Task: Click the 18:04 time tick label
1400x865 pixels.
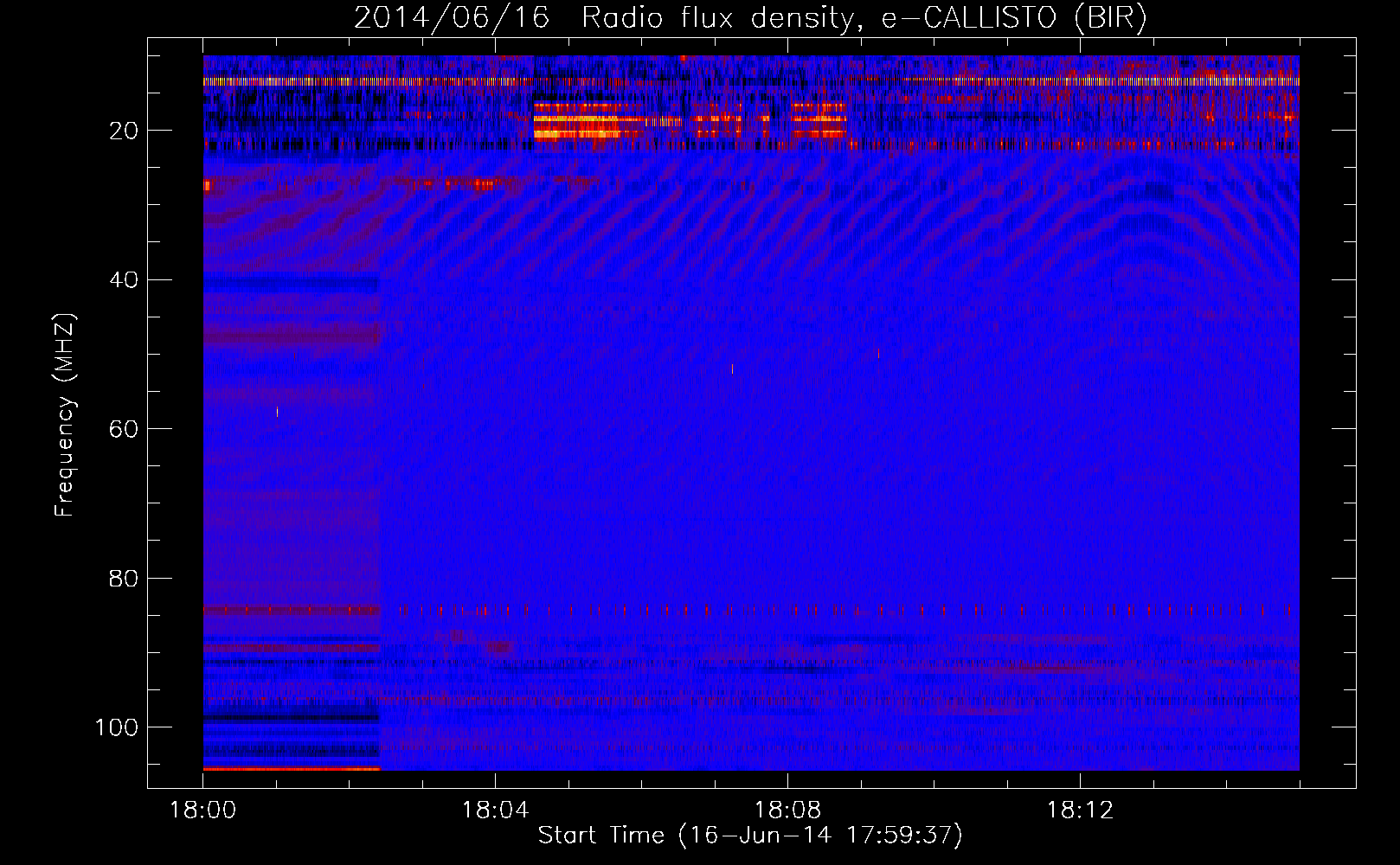Action: 495,811
